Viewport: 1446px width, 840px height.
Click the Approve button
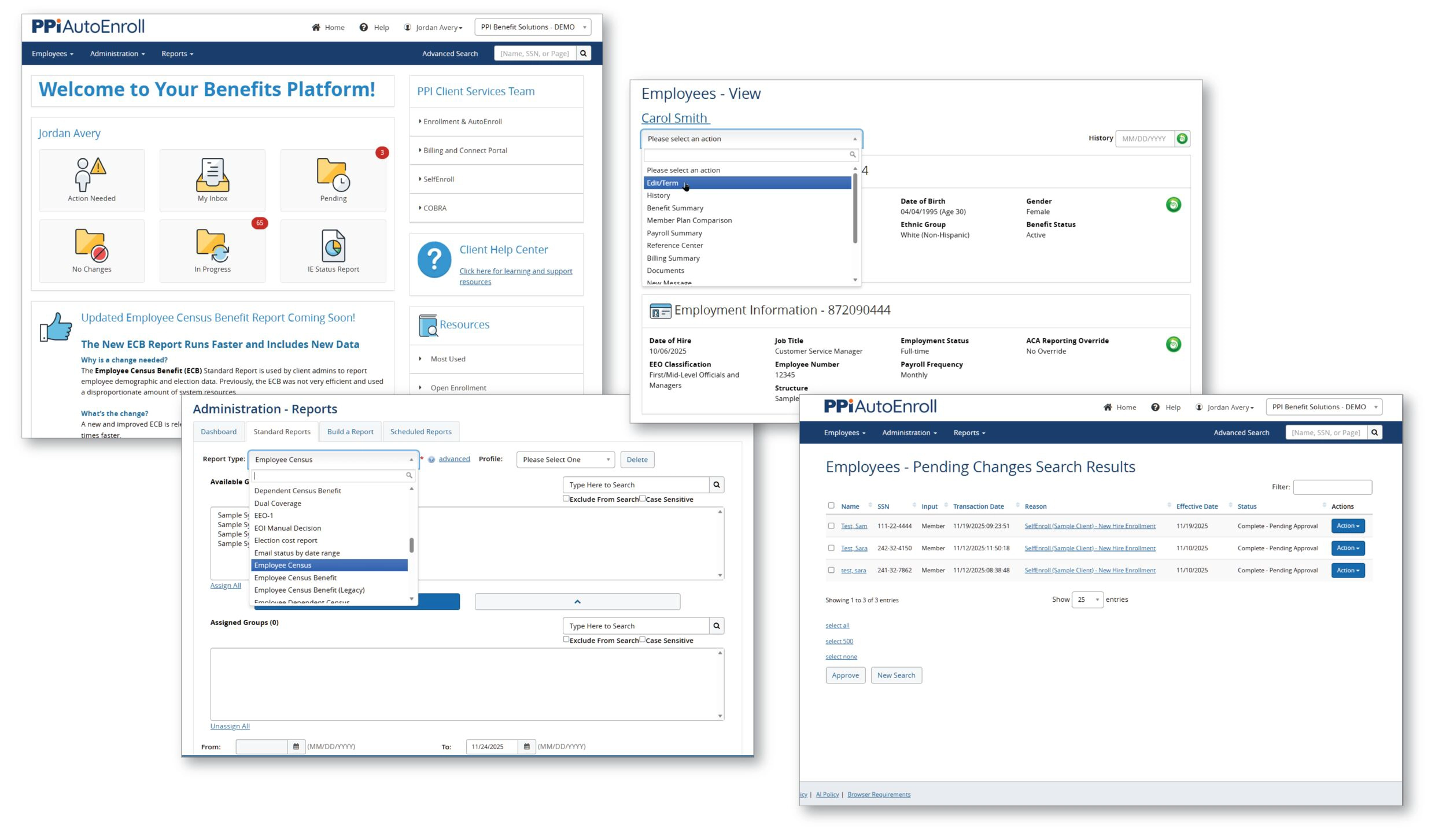pyautogui.click(x=845, y=675)
